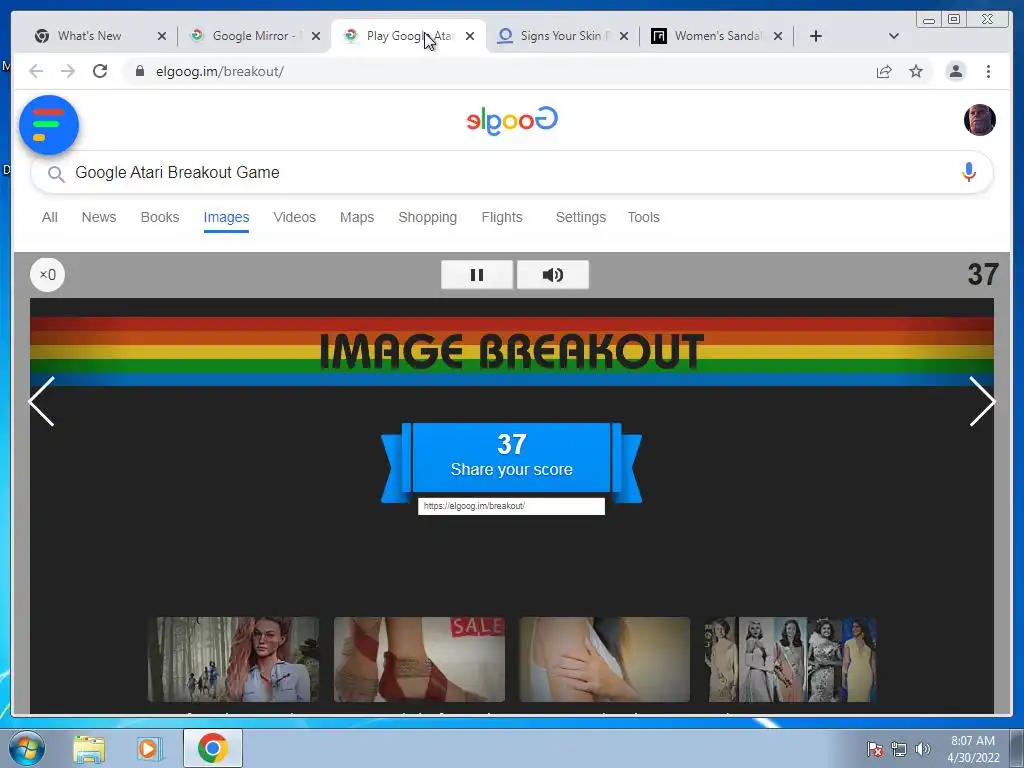Open the Action Center flag icon
1024x768 pixels.
coord(875,749)
